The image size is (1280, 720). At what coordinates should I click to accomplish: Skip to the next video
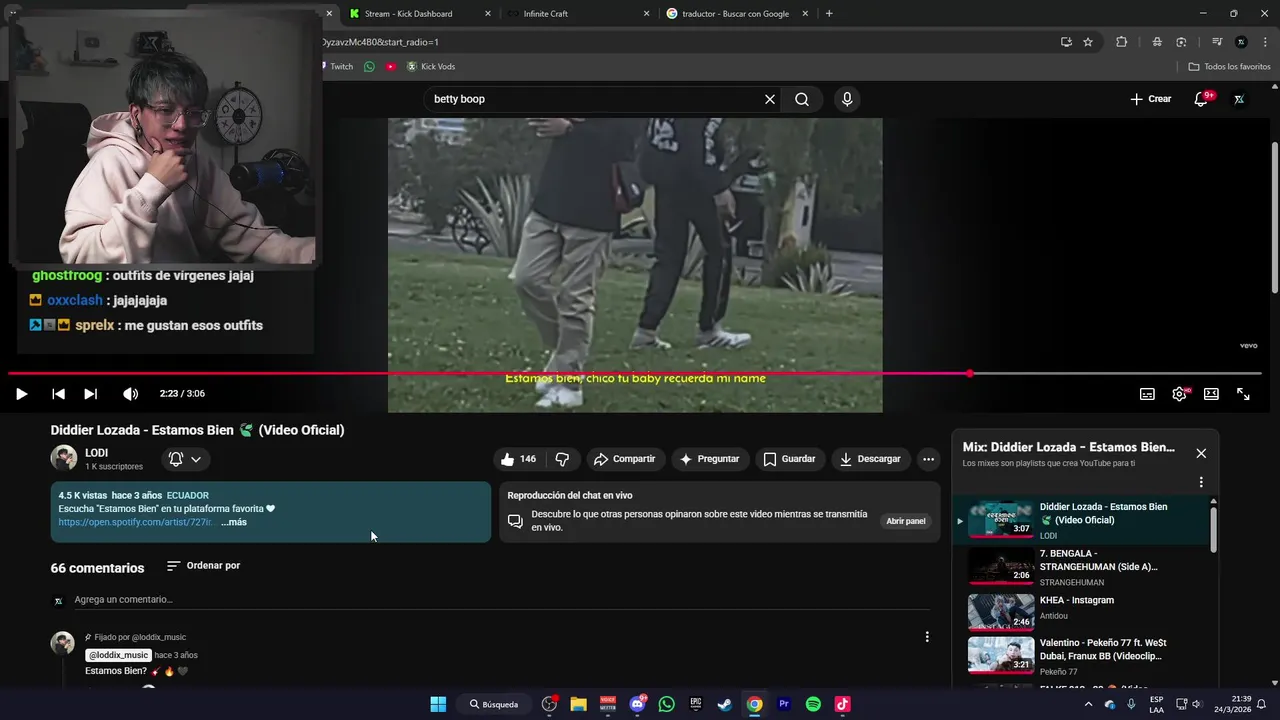click(x=90, y=394)
